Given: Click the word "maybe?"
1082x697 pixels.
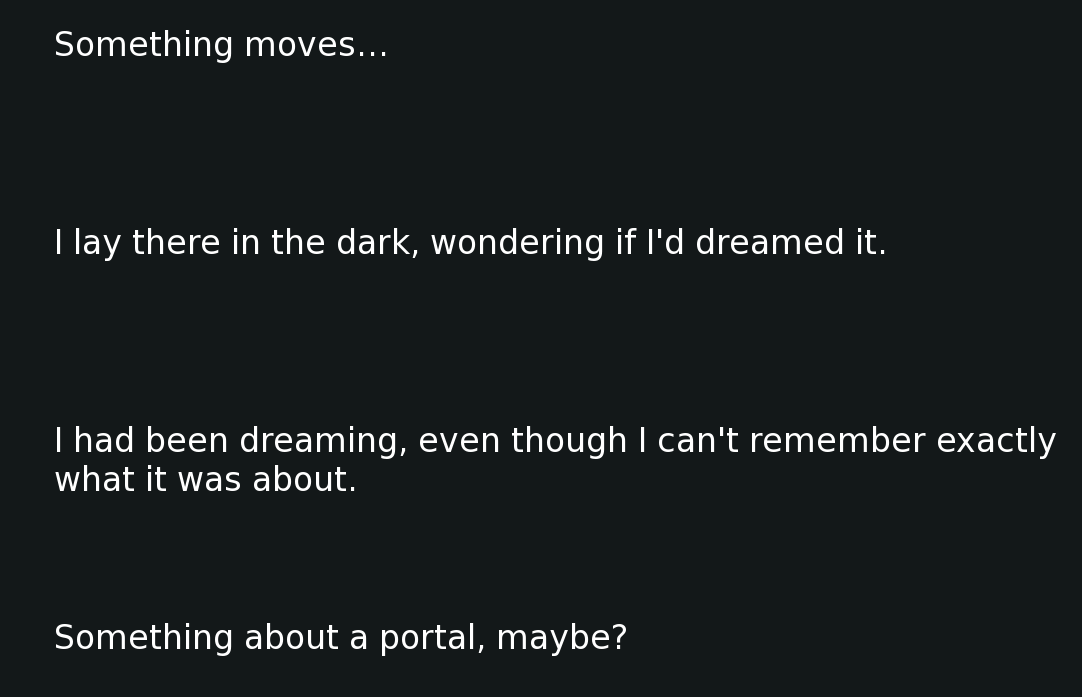Looking at the screenshot, I should 562,639.
